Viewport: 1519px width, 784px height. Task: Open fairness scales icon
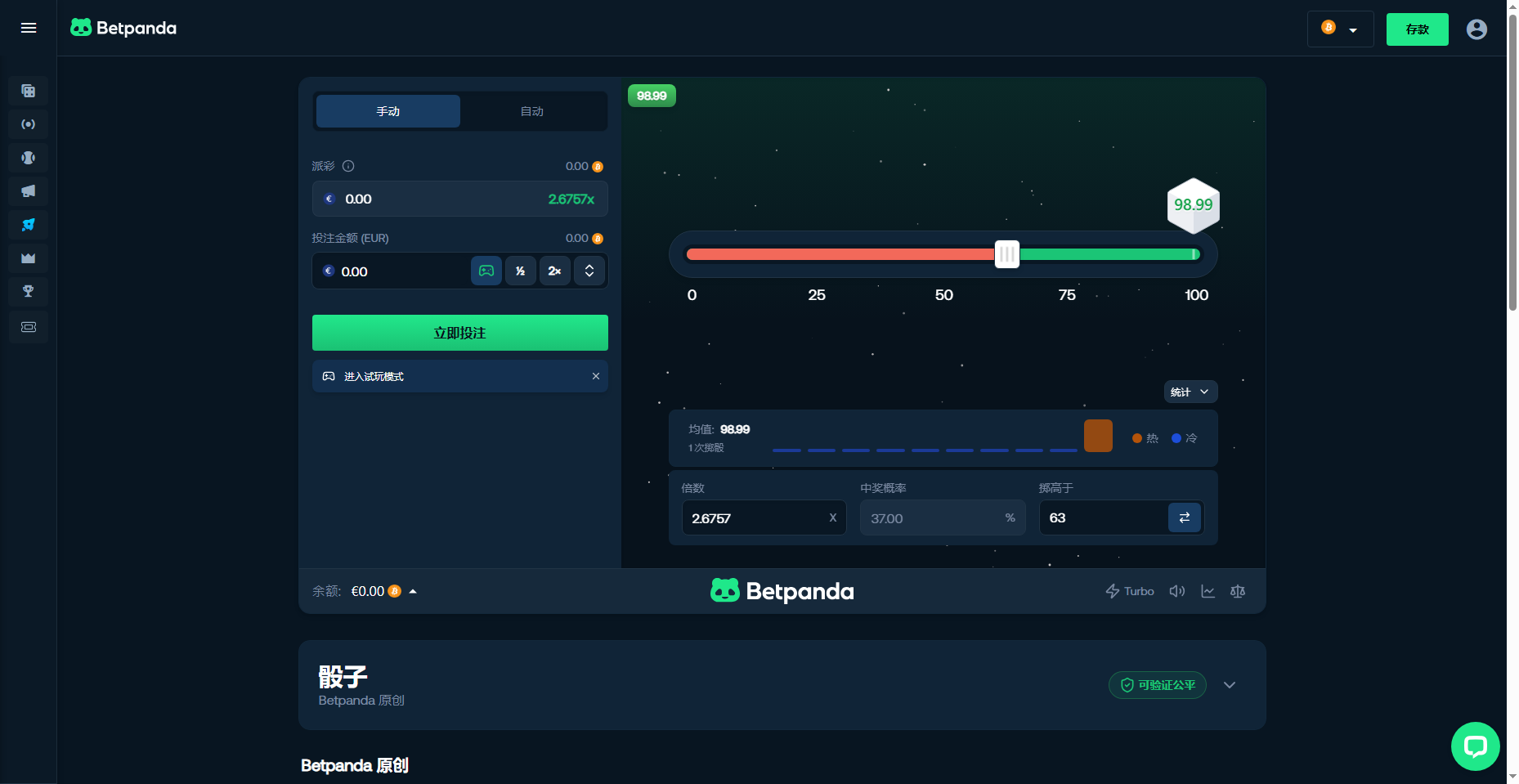(x=1238, y=591)
